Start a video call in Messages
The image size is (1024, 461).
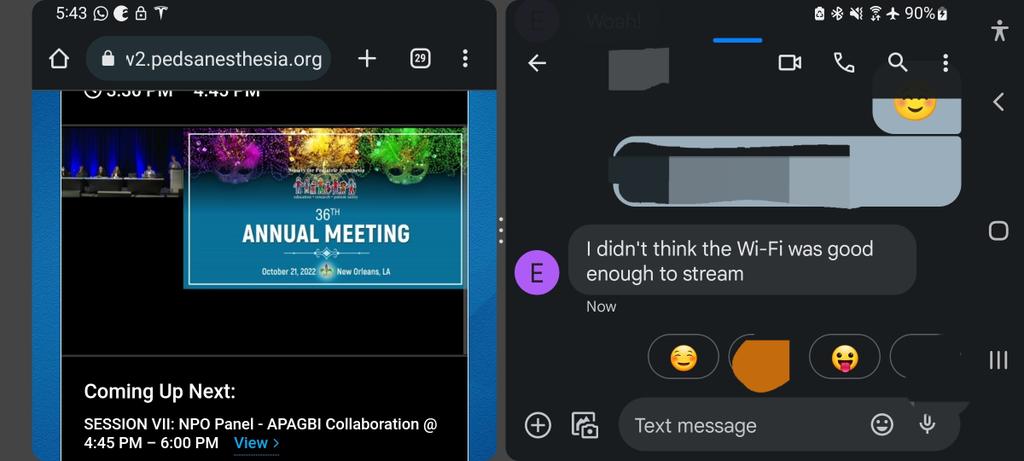(790, 63)
